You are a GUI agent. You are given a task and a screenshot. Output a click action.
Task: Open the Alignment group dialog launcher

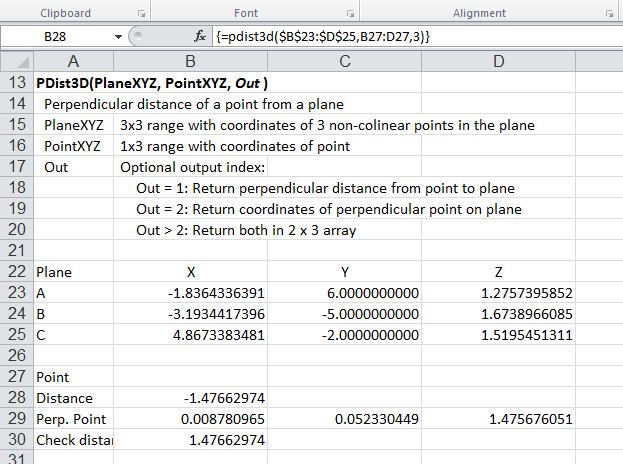609,13
